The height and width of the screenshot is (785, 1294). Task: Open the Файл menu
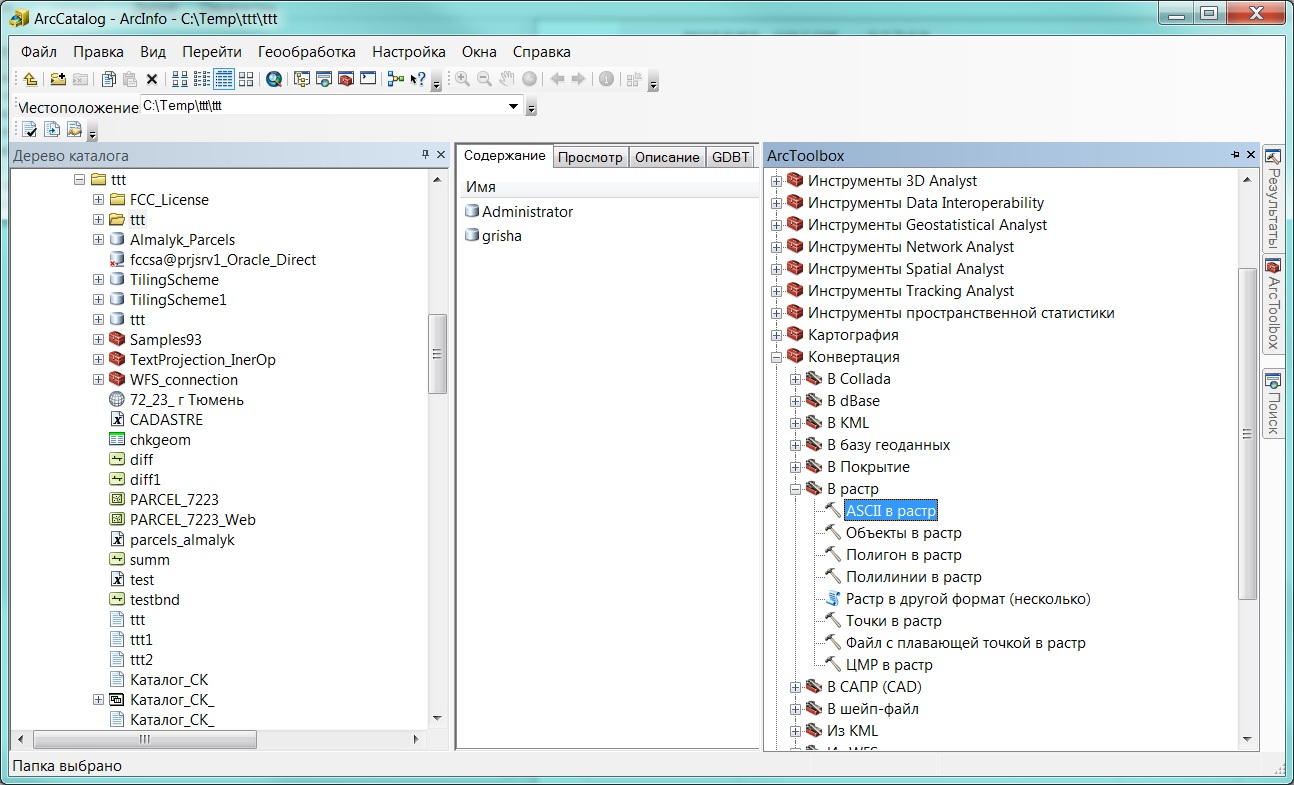tap(39, 52)
